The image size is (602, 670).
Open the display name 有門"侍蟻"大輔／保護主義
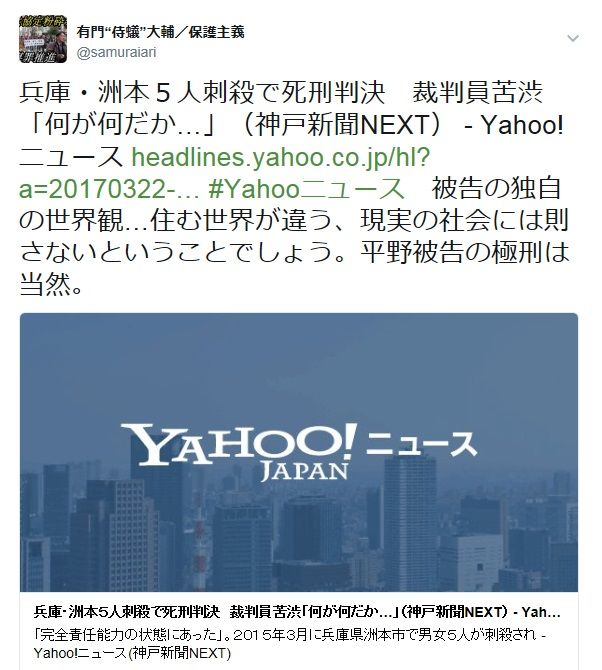(161, 32)
